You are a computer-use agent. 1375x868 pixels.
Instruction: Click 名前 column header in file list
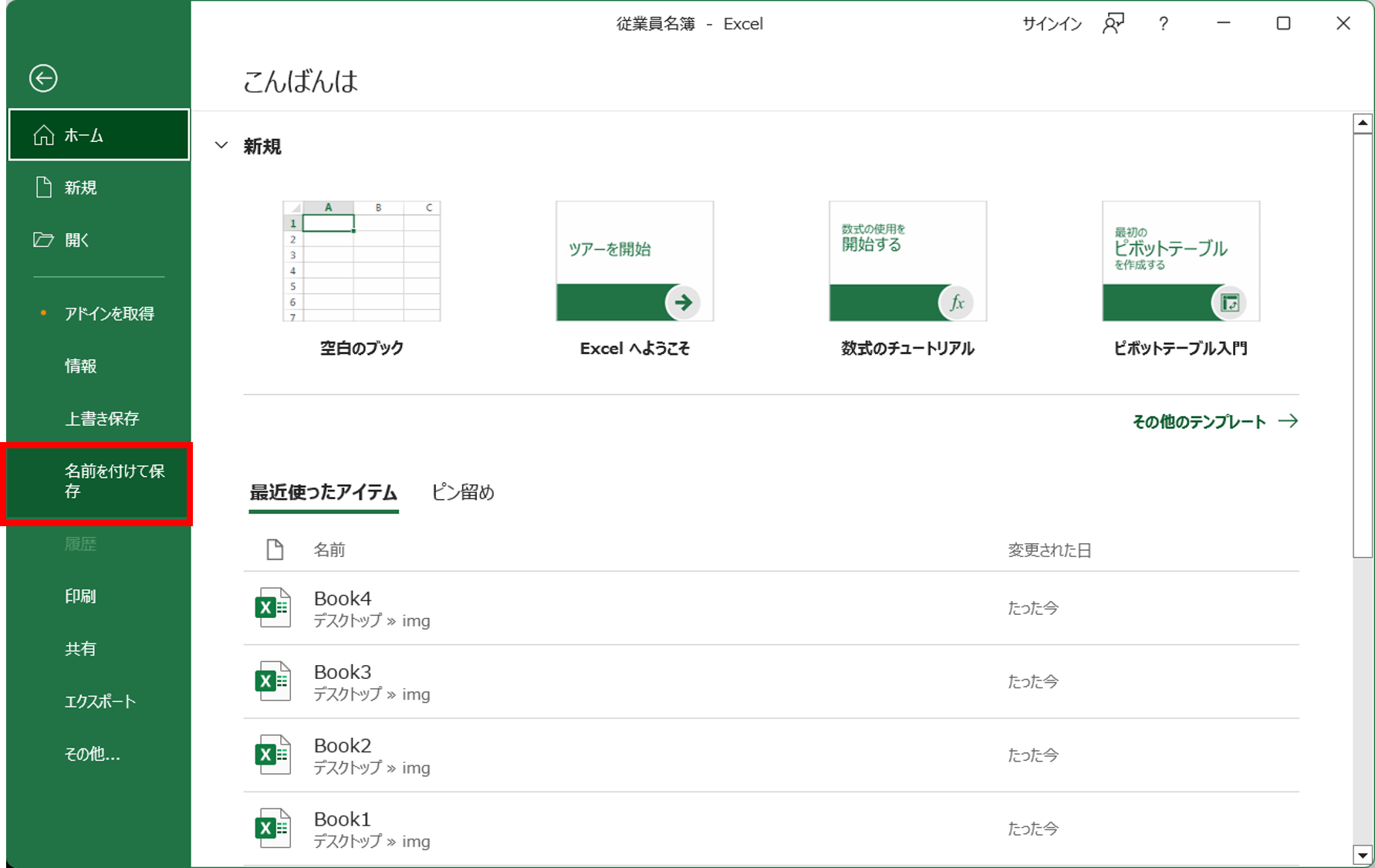pos(329,550)
